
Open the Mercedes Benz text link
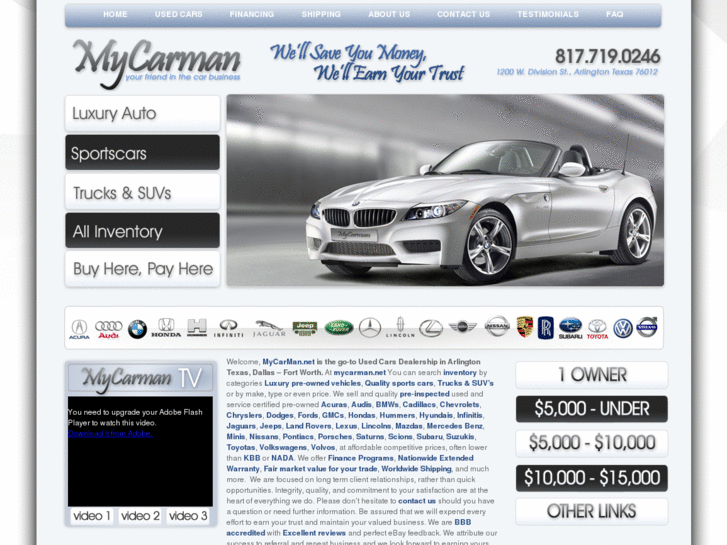(x=455, y=426)
